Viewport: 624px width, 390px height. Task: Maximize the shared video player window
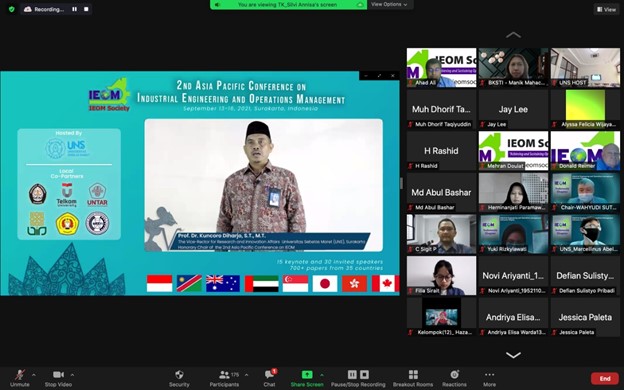pos(379,76)
